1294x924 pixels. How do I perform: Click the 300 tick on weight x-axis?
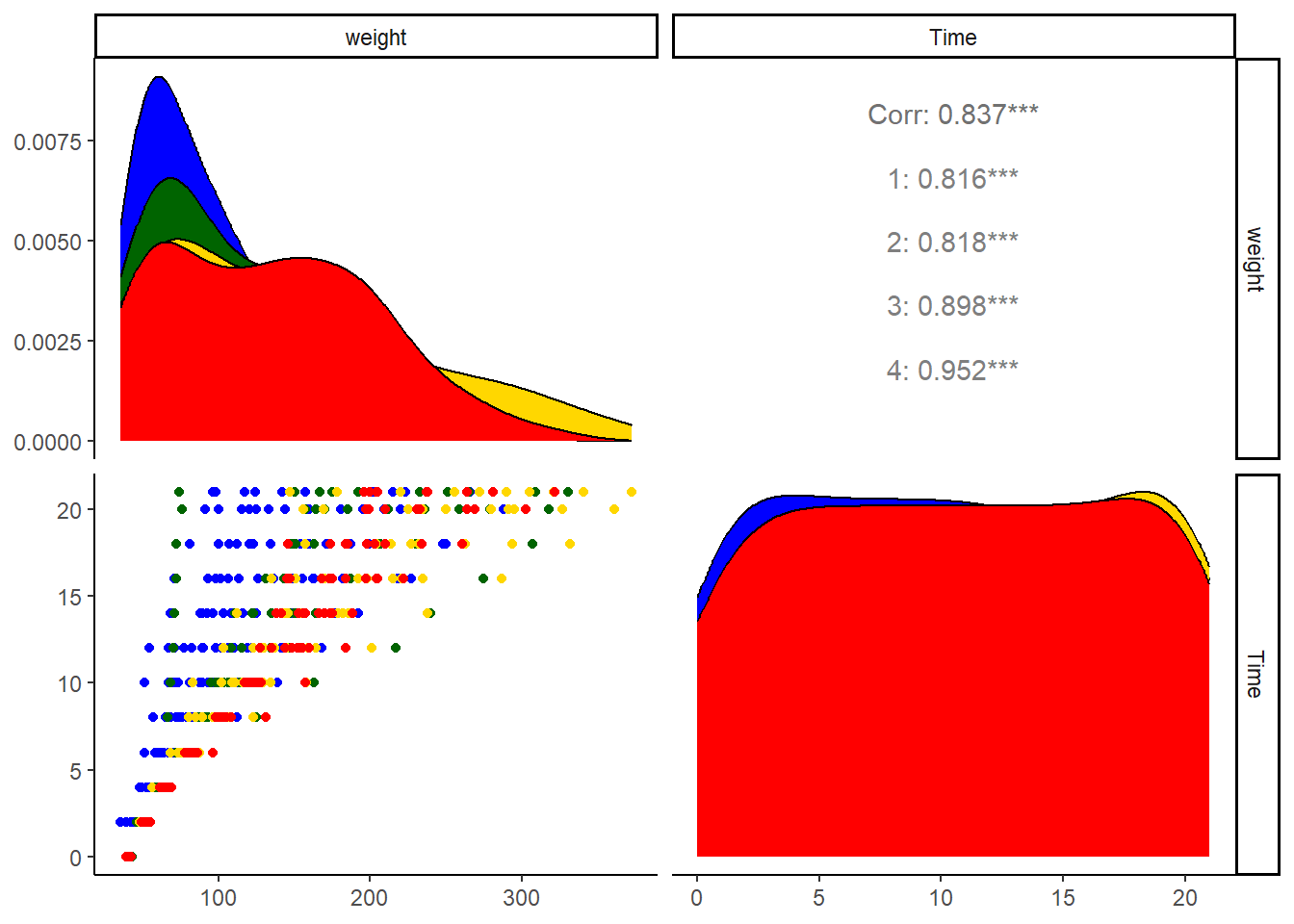(x=521, y=898)
